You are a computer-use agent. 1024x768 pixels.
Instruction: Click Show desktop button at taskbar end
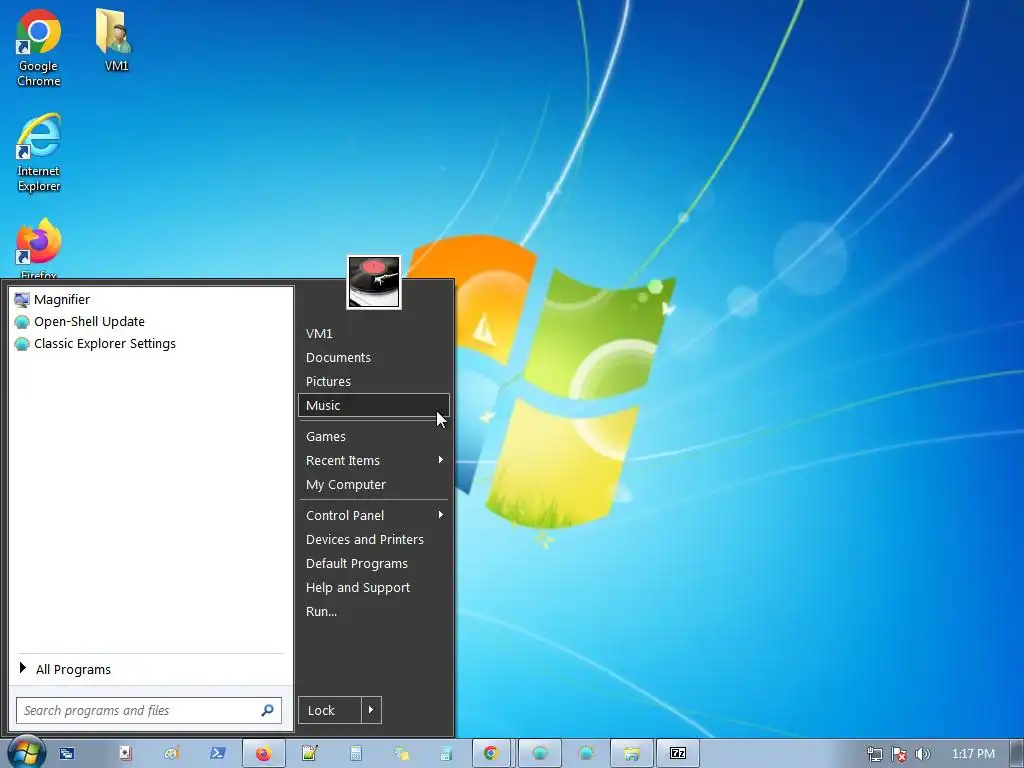[1017, 754]
